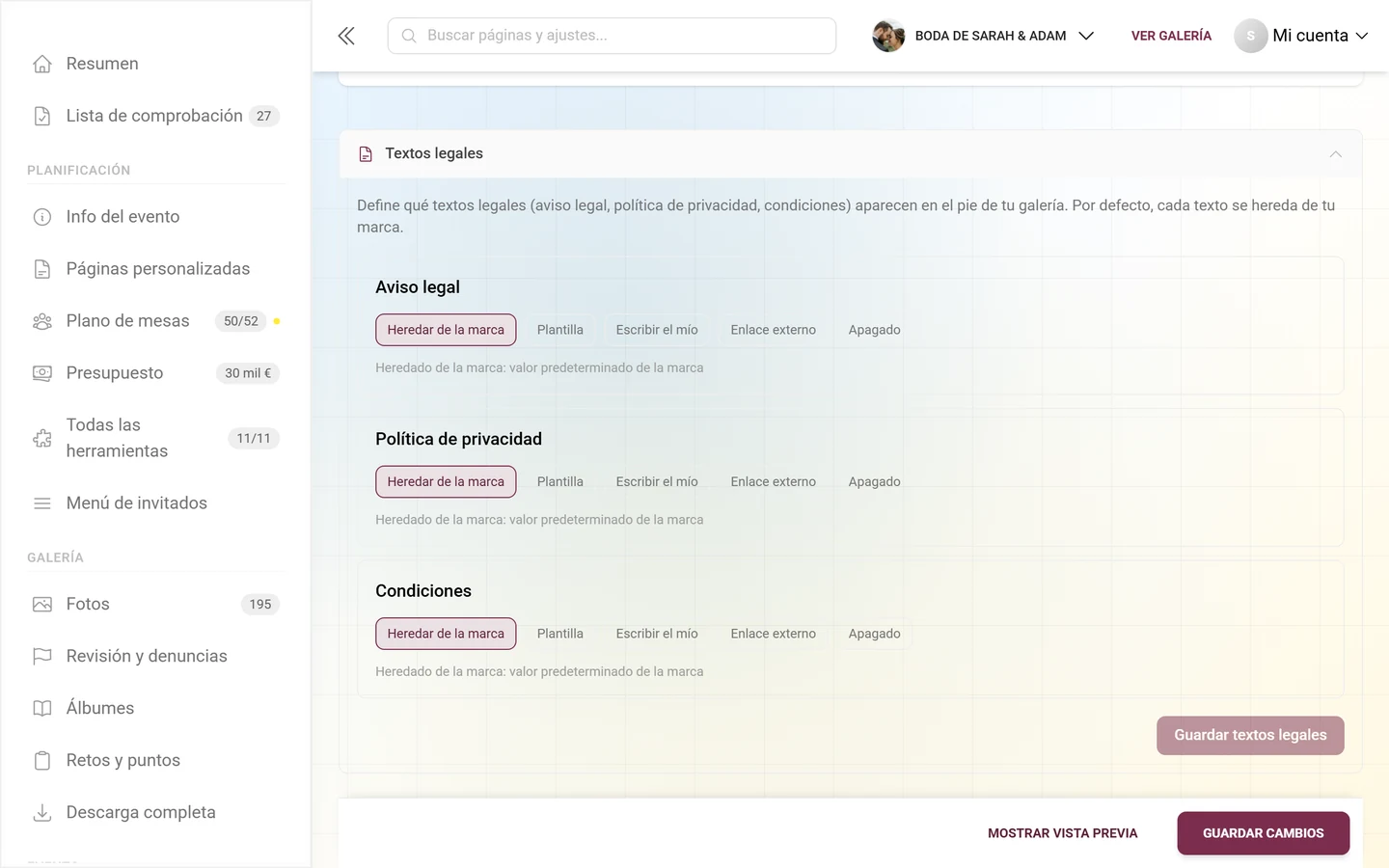Open Presupuesto in the sidebar
Screen dimensions: 1389x868
point(156,373)
